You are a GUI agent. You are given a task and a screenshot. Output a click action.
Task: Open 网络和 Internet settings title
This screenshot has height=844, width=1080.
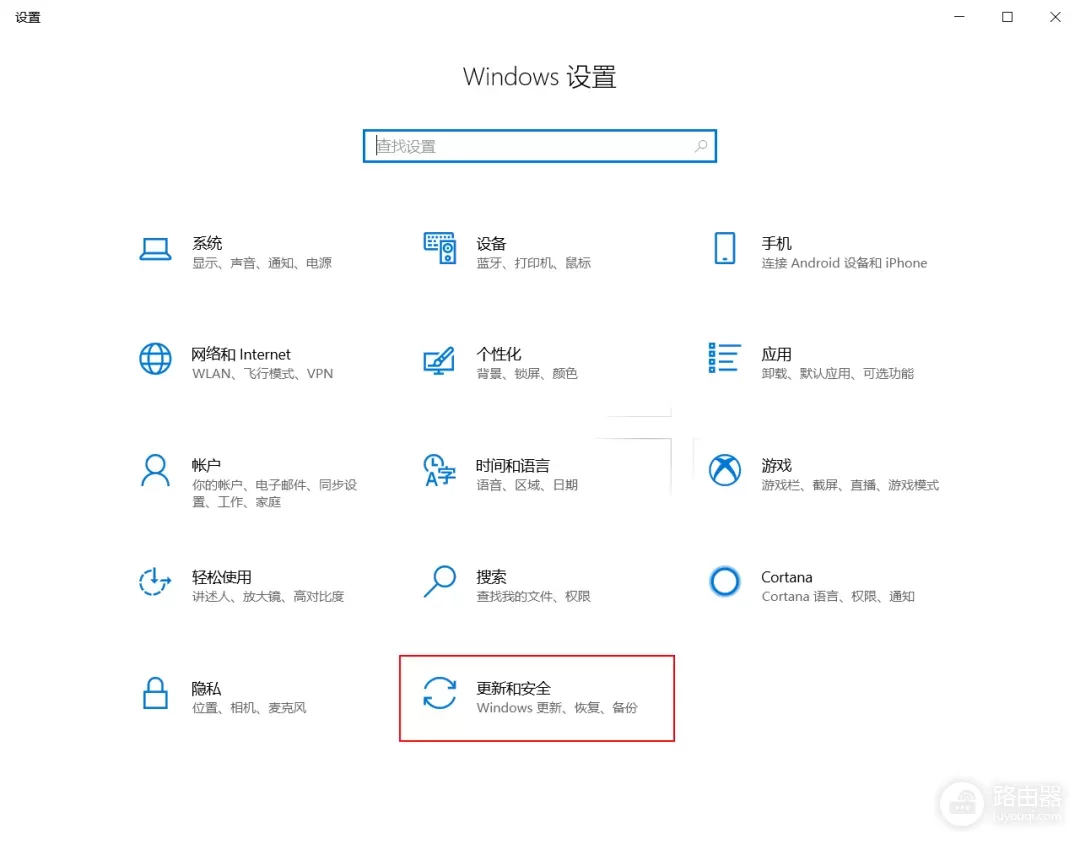pyautogui.click(x=241, y=354)
